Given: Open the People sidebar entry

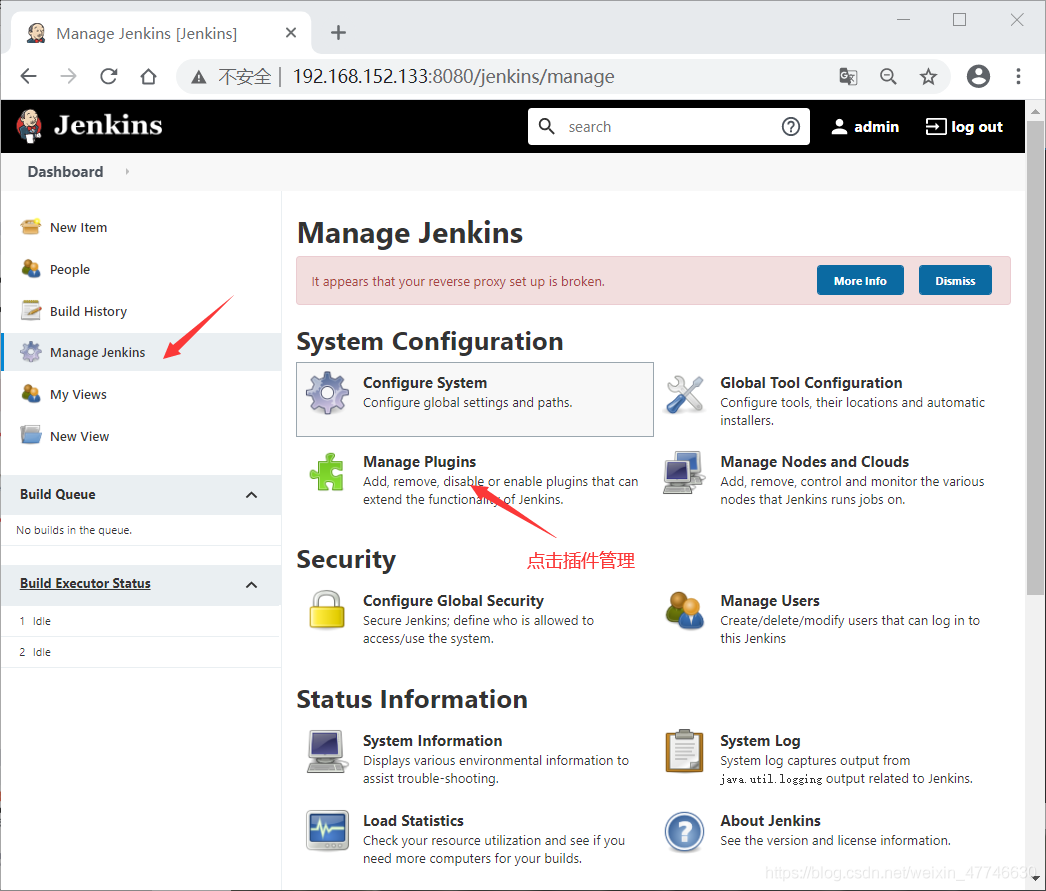Looking at the screenshot, I should (69, 269).
